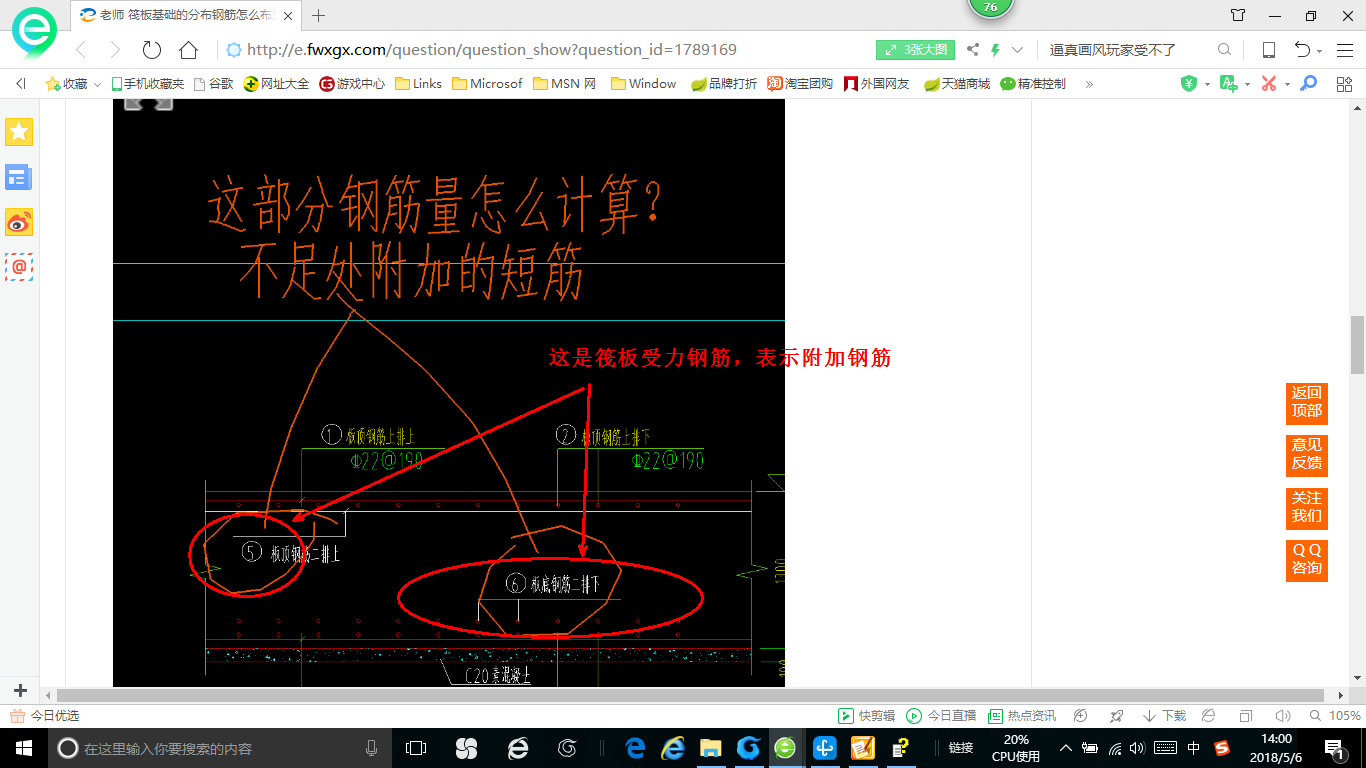Open the 淘宝团购 bookmark
Viewport: 1366px width, 768px height.
[x=800, y=84]
